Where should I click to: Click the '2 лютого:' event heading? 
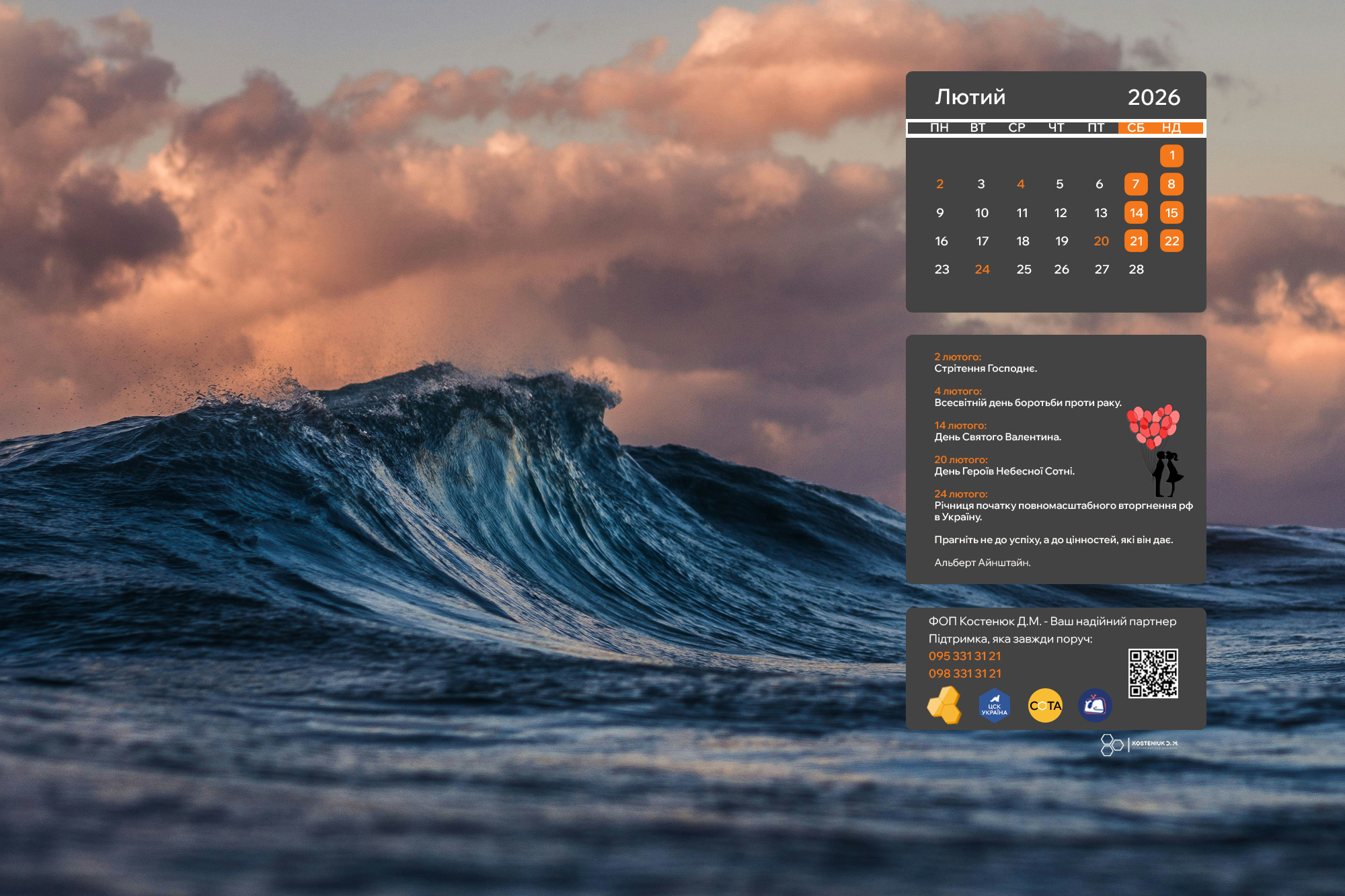pos(957,357)
